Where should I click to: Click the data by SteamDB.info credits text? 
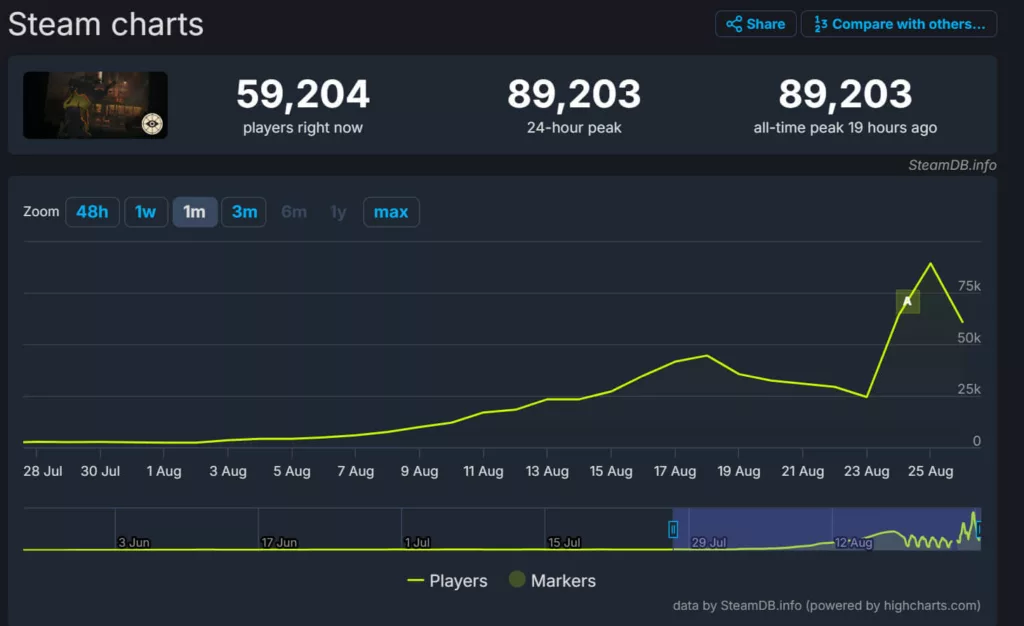tap(827, 606)
